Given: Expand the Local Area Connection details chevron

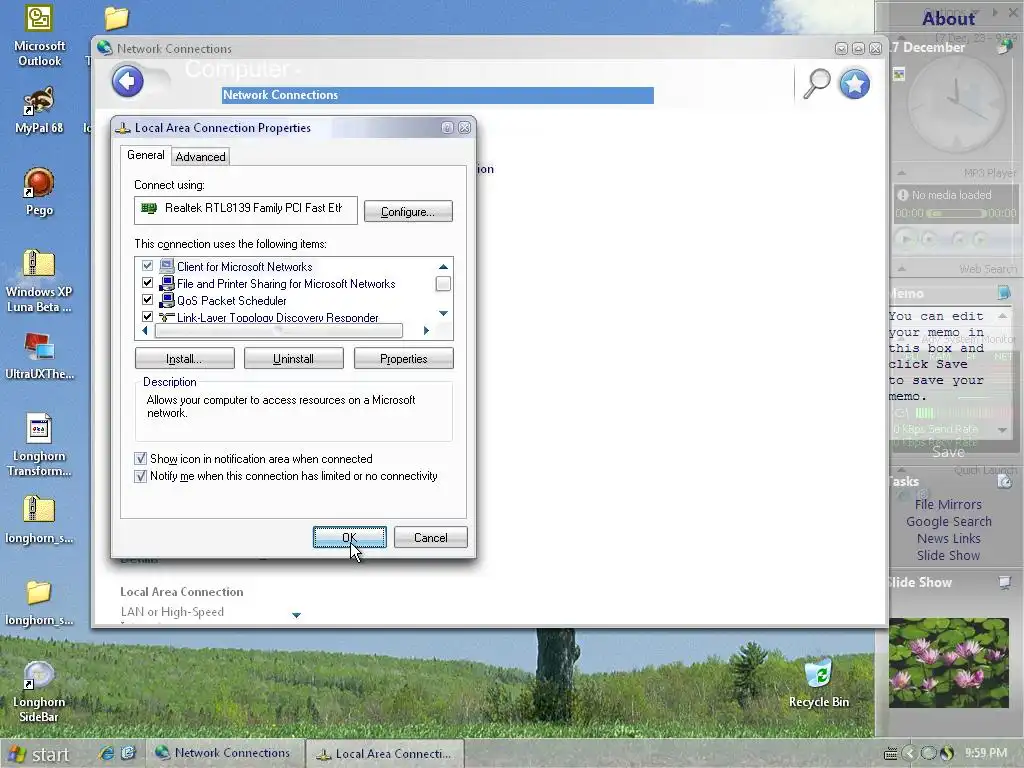Looking at the screenshot, I should click(296, 615).
